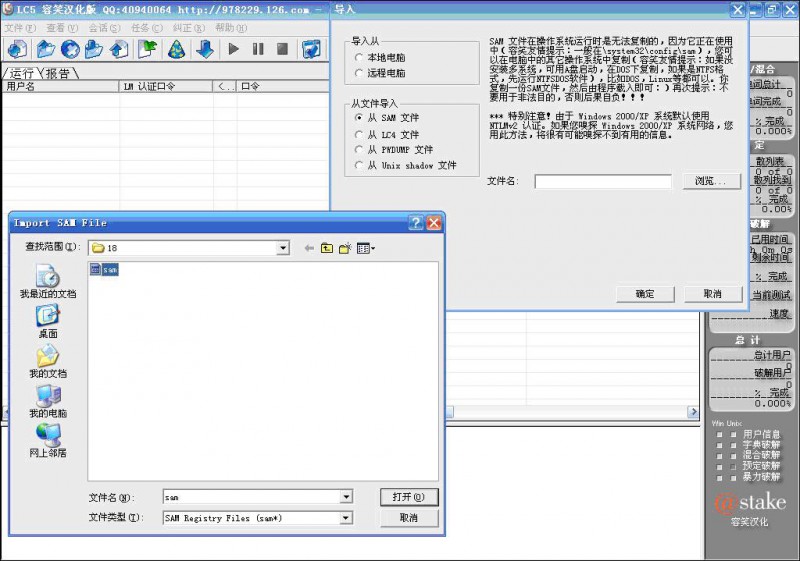Open Network Neighborhood (网上邻居) in places bar
Screen dimensions: 800x561
48,441
